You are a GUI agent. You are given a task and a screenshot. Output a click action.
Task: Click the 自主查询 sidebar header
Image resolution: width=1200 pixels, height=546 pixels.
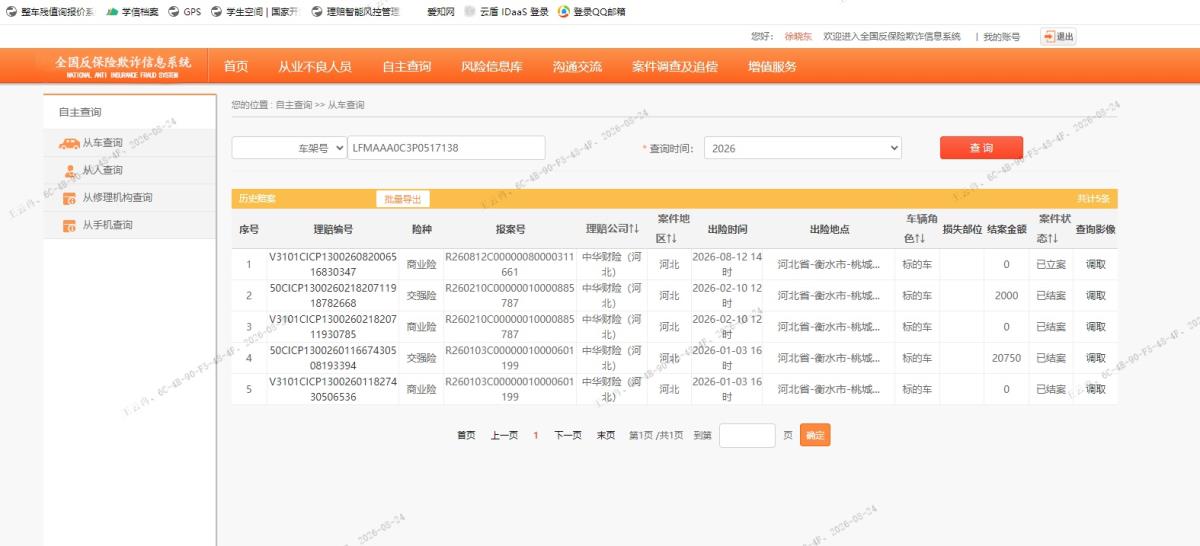pos(80,112)
